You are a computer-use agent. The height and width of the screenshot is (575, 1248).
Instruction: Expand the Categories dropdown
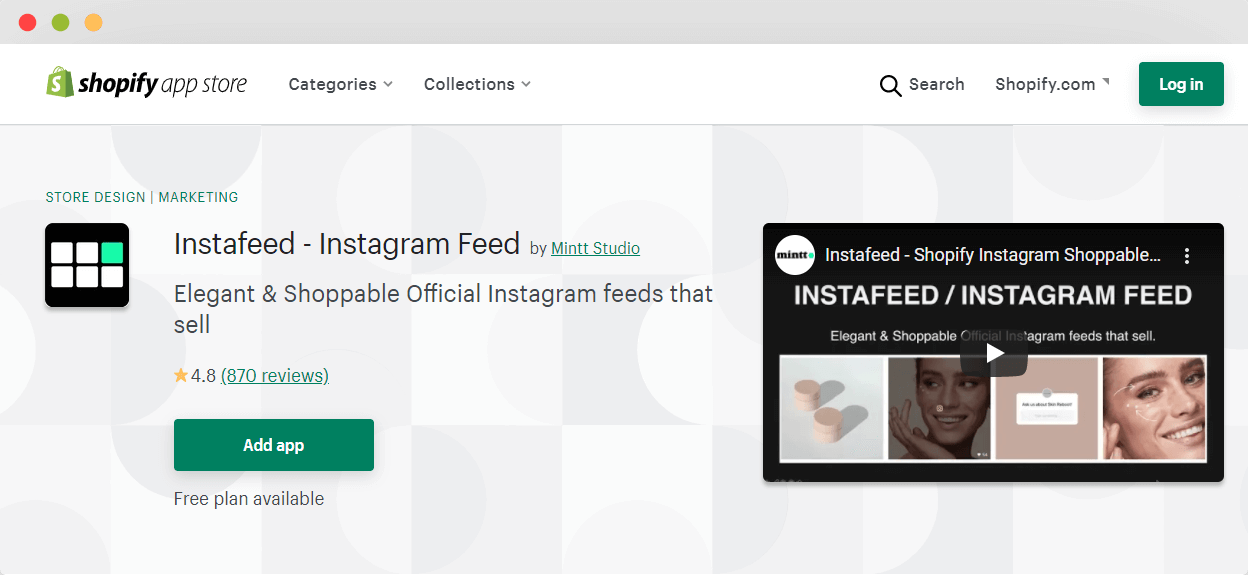point(340,84)
